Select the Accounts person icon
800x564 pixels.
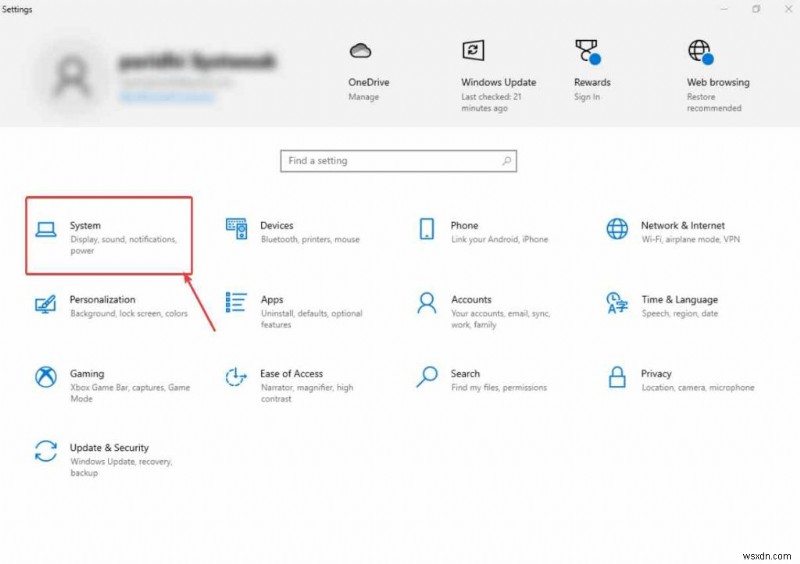pyautogui.click(x=427, y=303)
